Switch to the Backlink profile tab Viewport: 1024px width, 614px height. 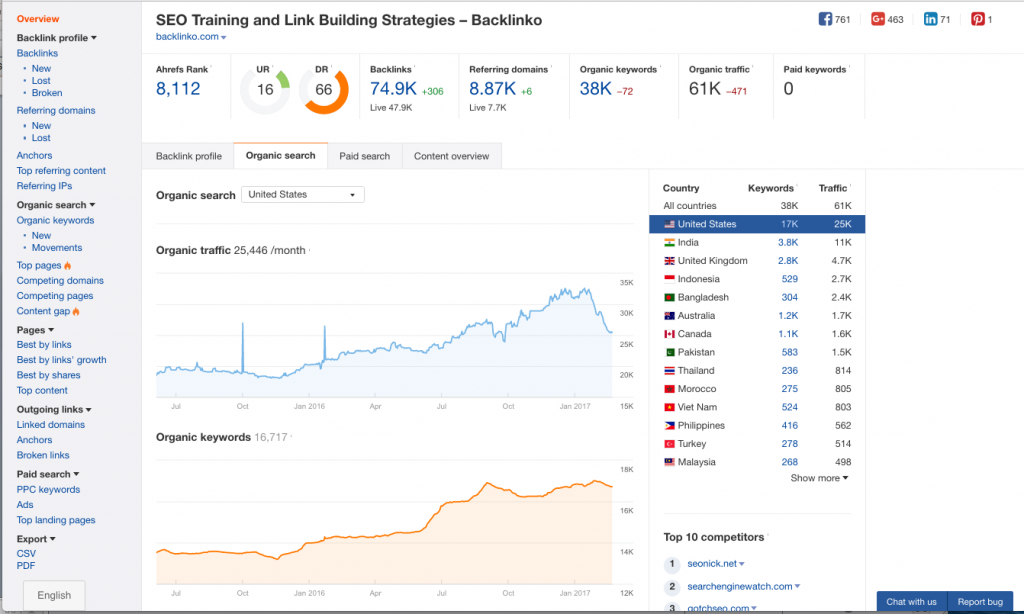(x=188, y=156)
